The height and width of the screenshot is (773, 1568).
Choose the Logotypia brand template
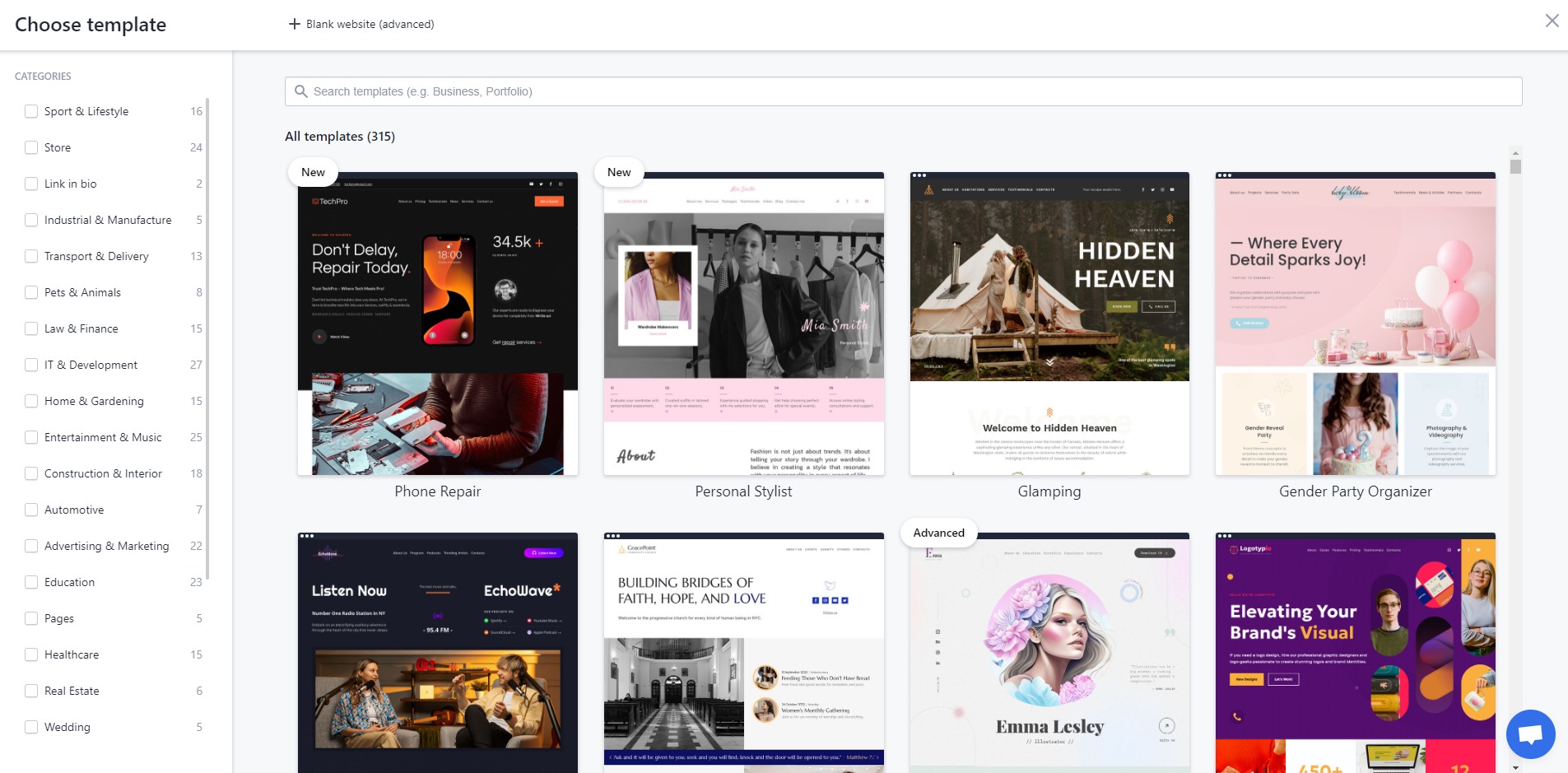(x=1356, y=653)
